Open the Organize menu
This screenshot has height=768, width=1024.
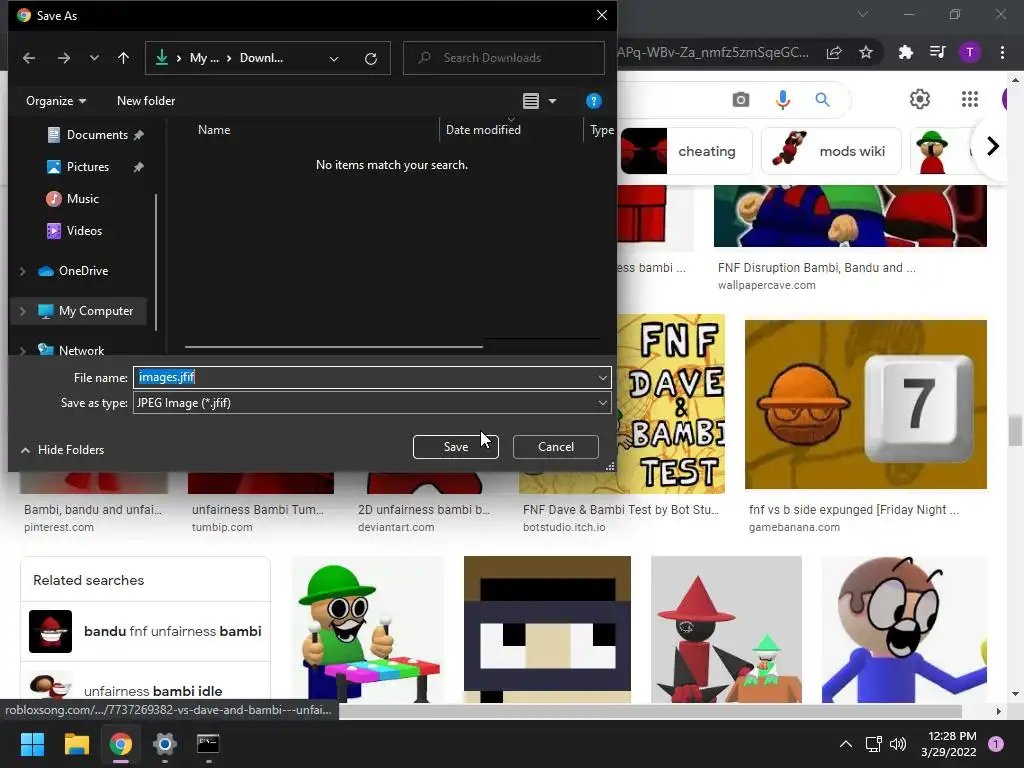(x=56, y=101)
